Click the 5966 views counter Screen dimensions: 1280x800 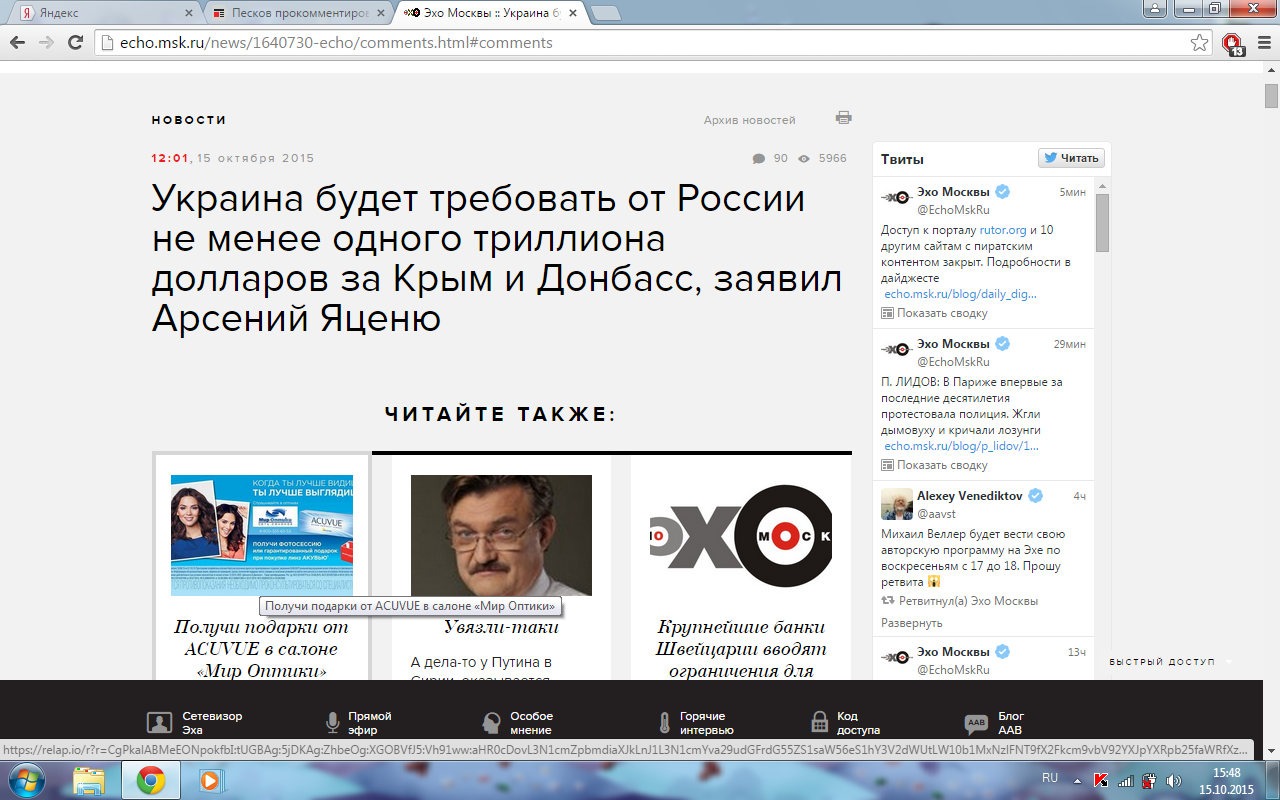824,158
